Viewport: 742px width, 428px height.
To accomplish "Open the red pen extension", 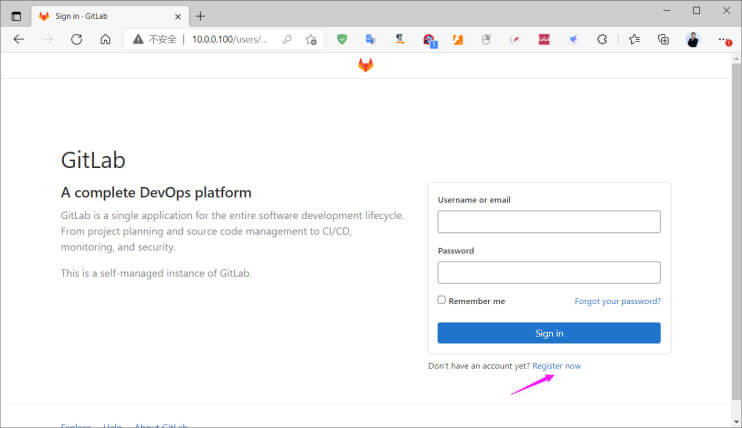I will [515, 40].
